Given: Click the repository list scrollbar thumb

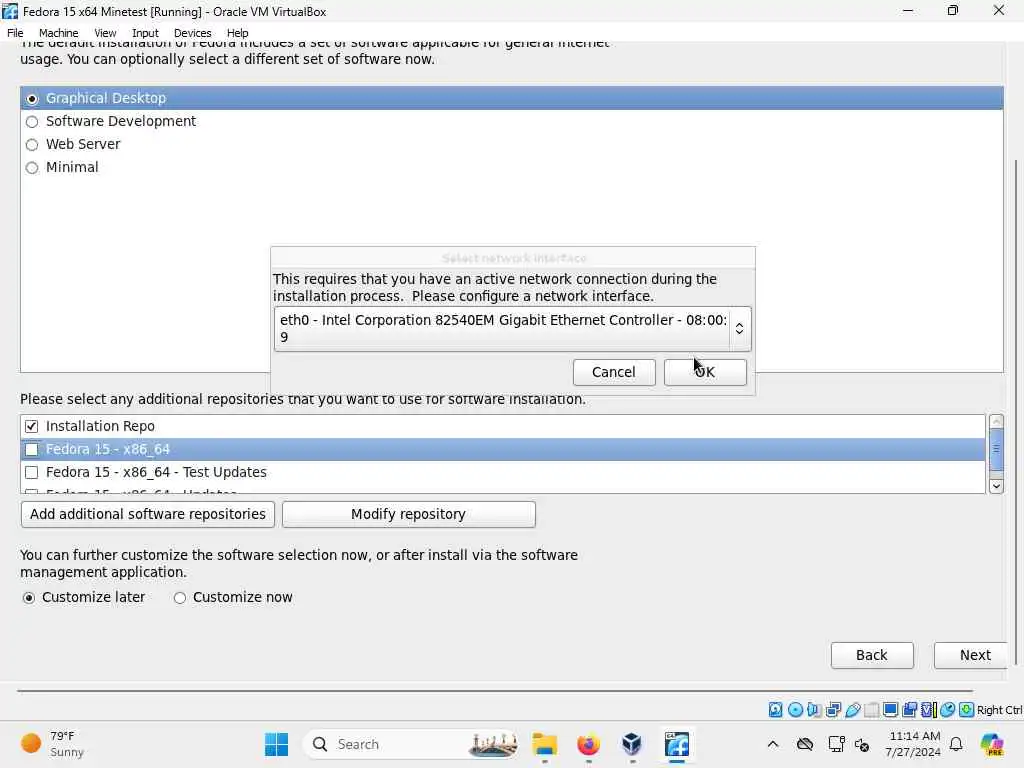Looking at the screenshot, I should tap(996, 449).
